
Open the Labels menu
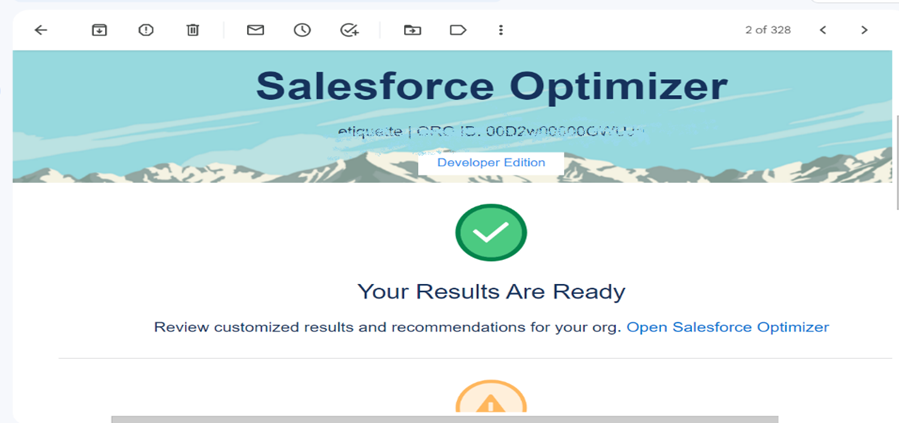(458, 30)
